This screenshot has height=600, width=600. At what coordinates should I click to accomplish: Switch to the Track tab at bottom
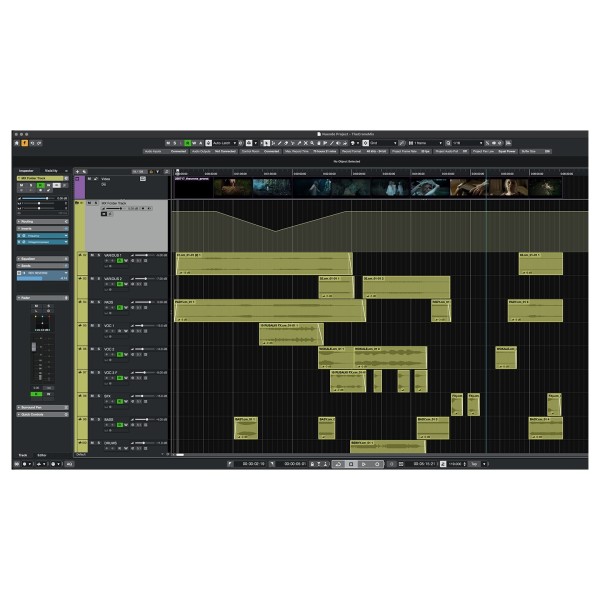pyautogui.click(x=23, y=455)
